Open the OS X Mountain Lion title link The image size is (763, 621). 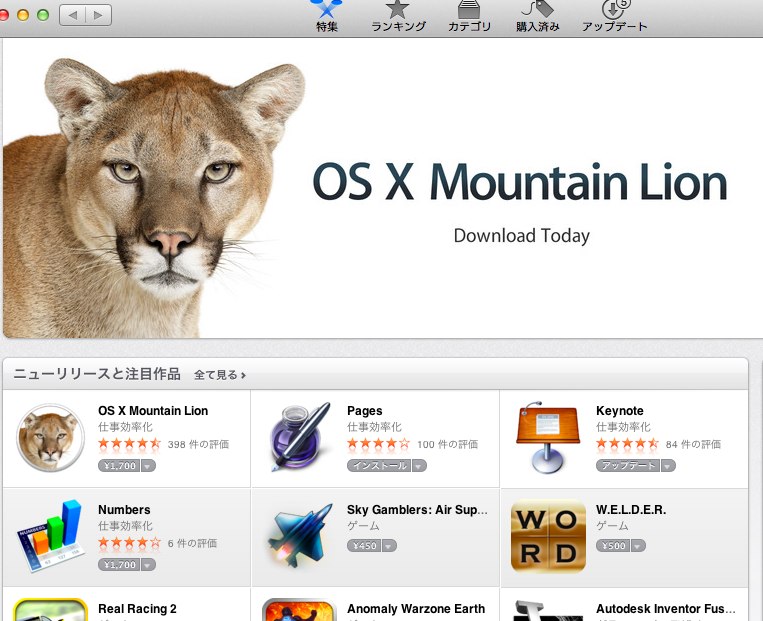tap(153, 411)
